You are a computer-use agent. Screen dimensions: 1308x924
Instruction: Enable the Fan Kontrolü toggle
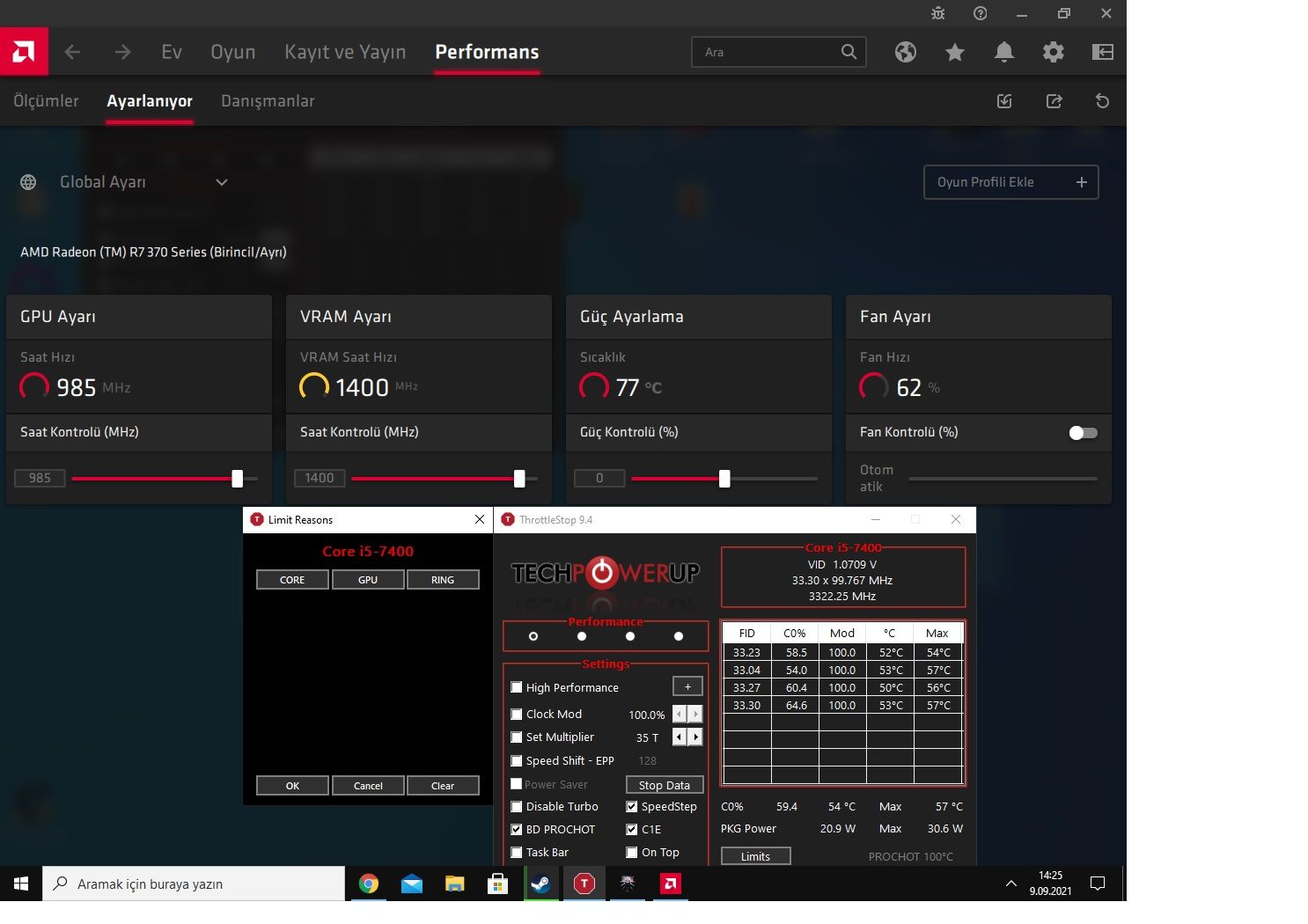point(1083,432)
